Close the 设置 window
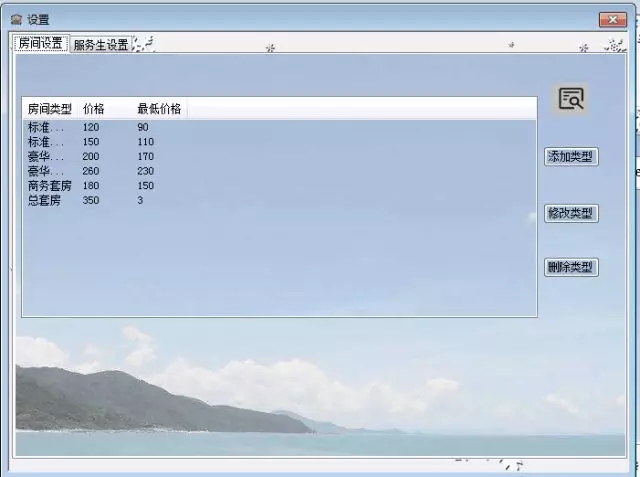Screen dimensions: 640x477 point(613,19)
